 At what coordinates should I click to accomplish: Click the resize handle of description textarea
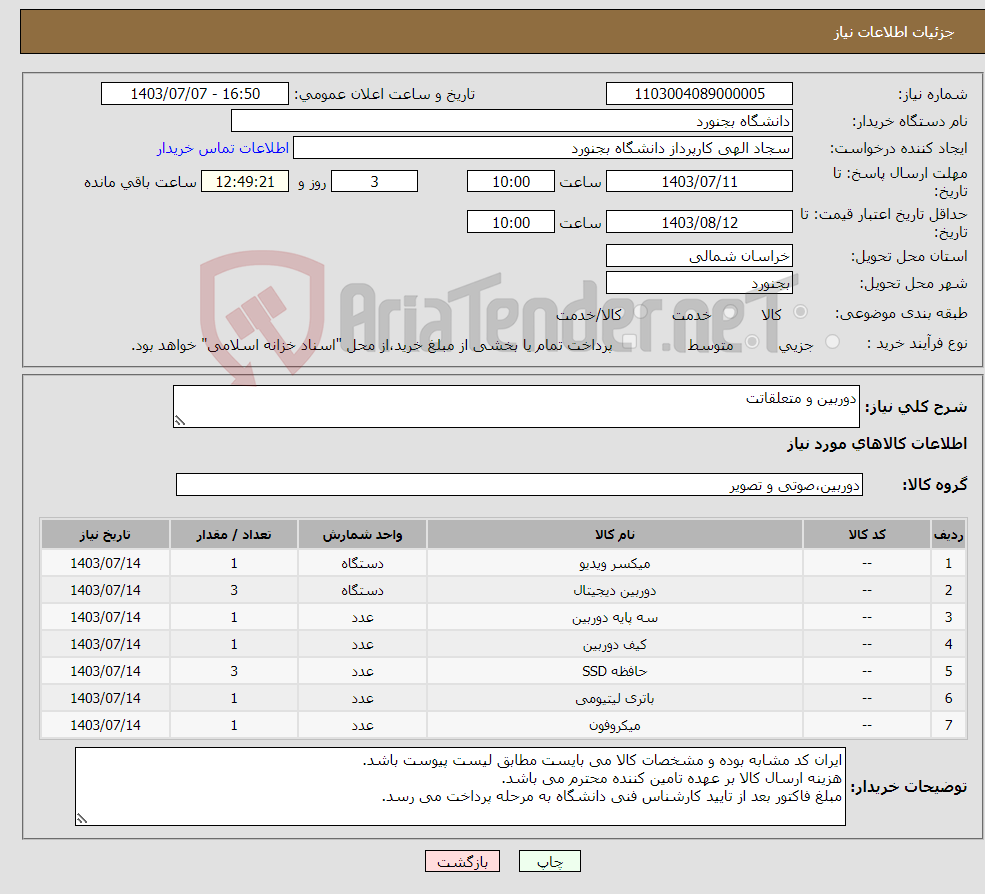(180, 421)
